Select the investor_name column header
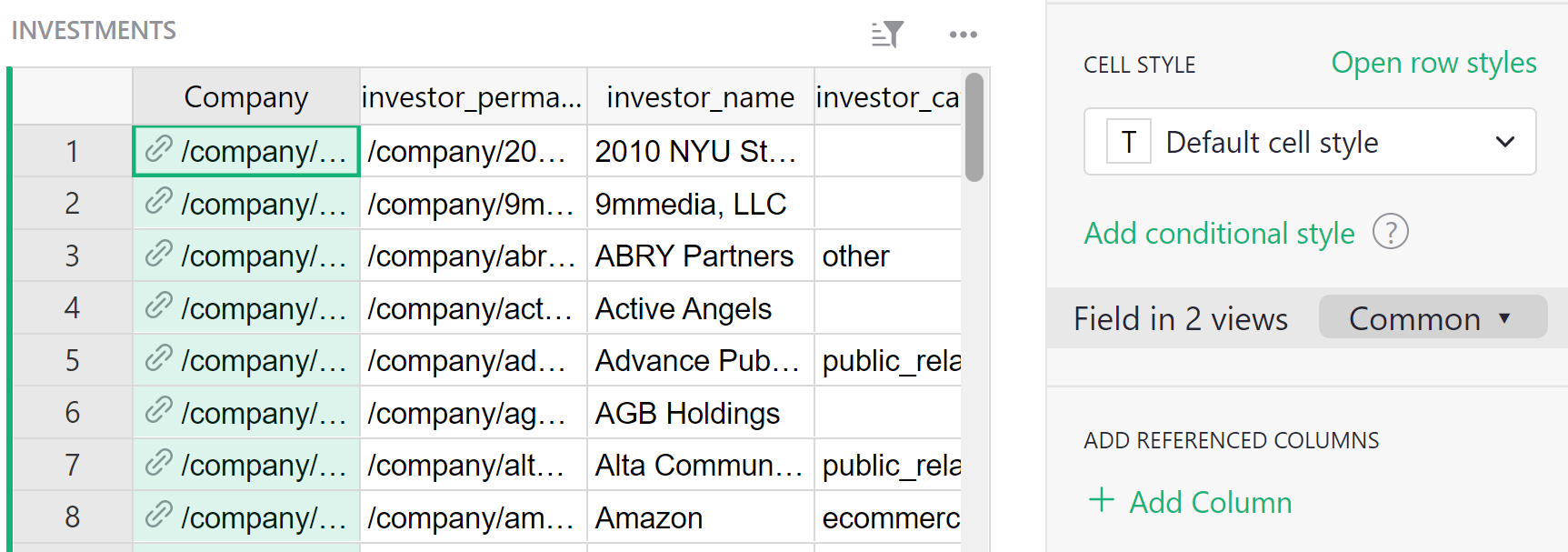Image resolution: width=1568 pixels, height=552 pixels. [x=700, y=96]
